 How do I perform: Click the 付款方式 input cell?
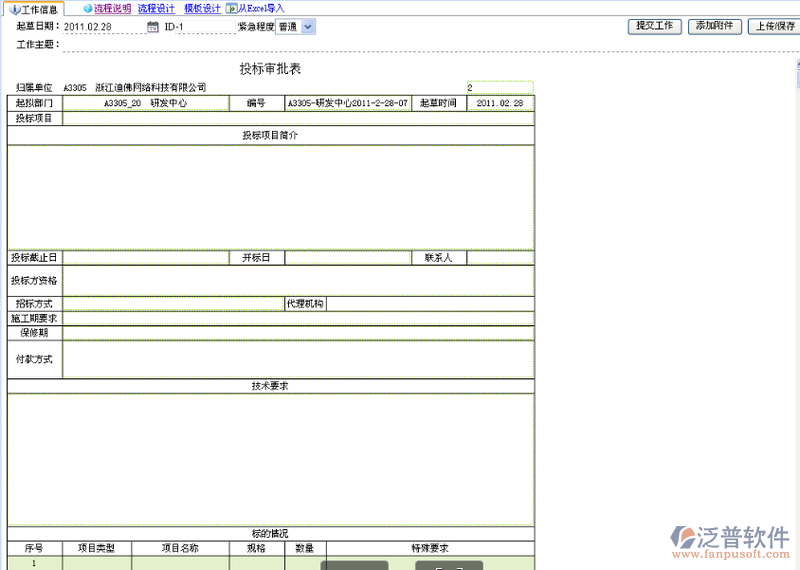(298, 359)
